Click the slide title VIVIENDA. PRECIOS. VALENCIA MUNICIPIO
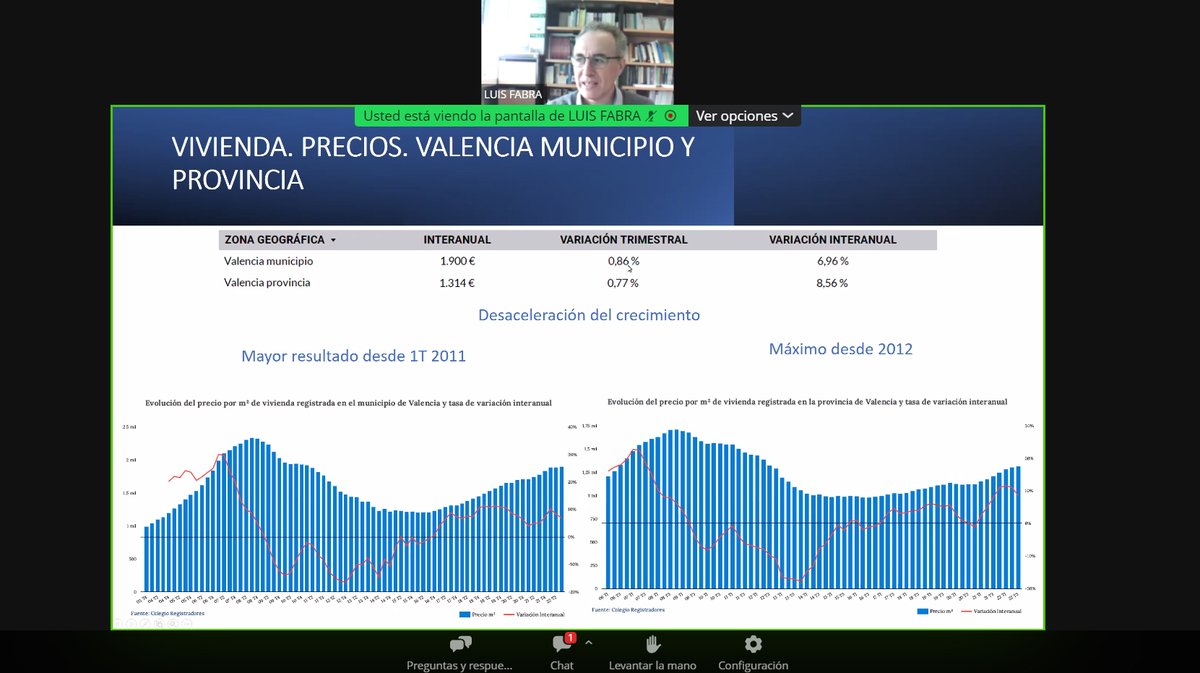The width and height of the screenshot is (1200, 673). [x=433, y=163]
